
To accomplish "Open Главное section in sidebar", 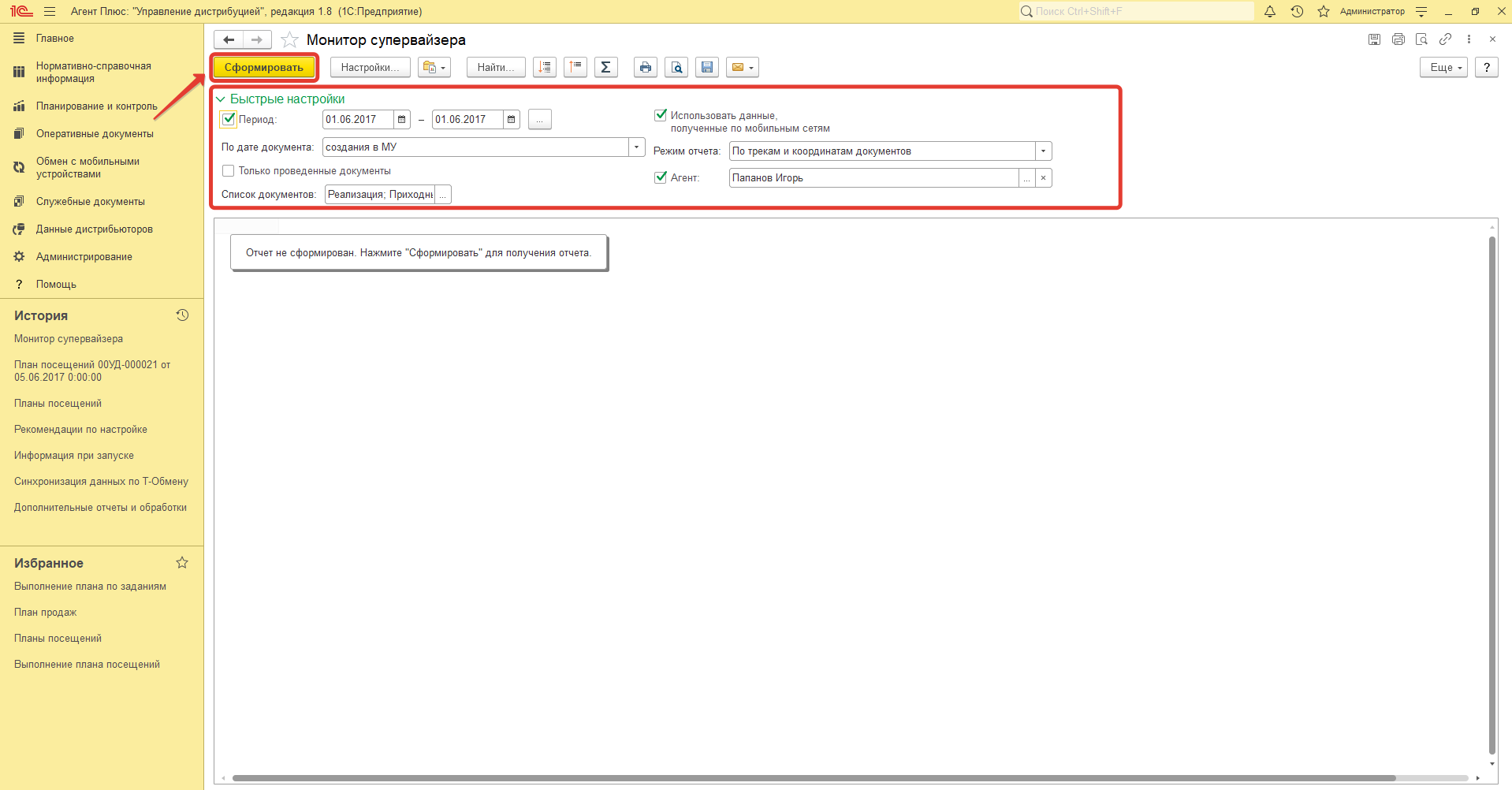I will (55, 38).
